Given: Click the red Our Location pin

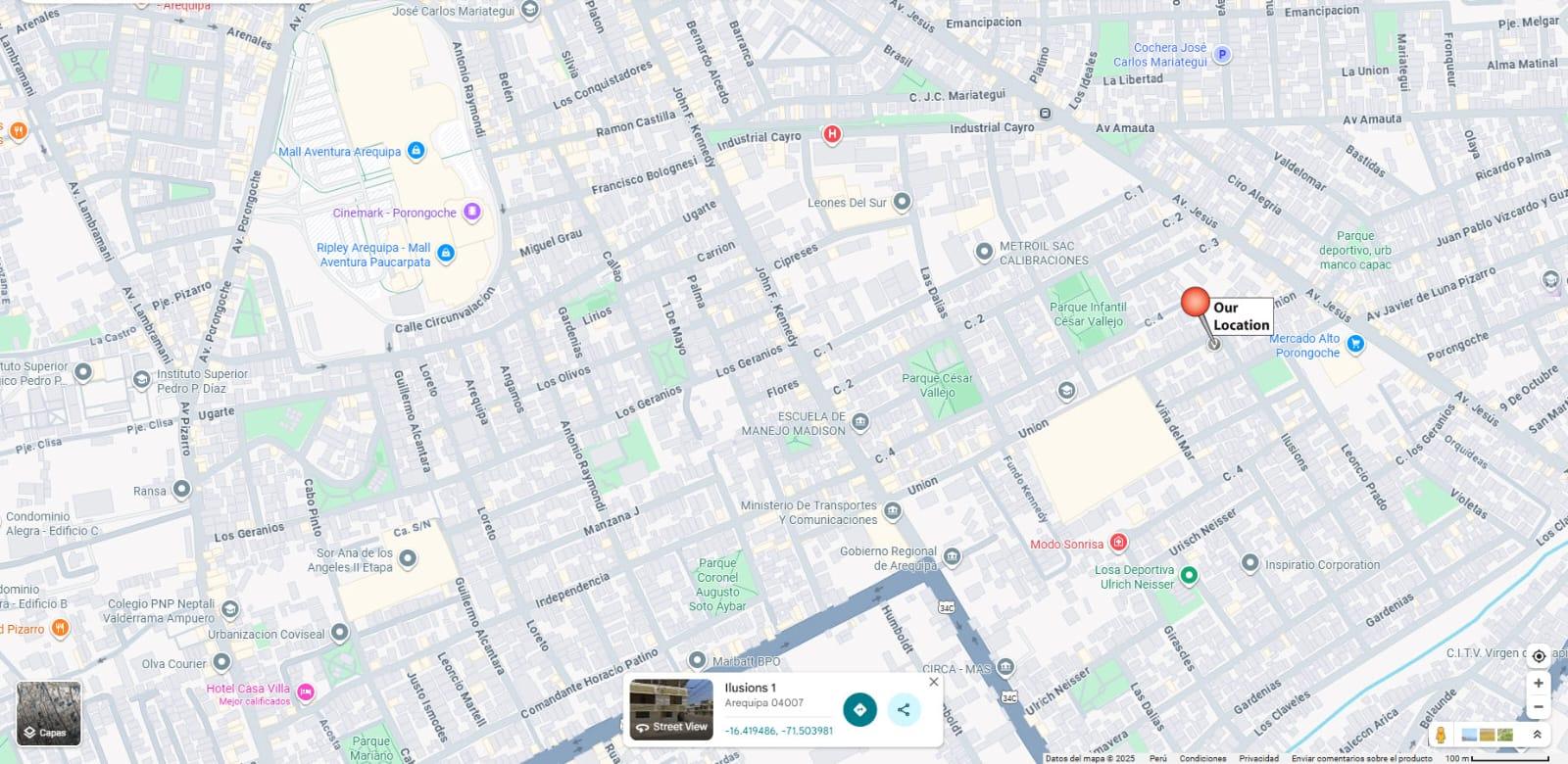Looking at the screenshot, I should [1196, 304].
